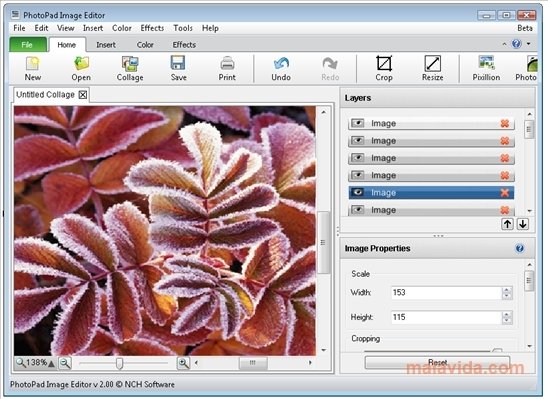Click the Reset button in Image Properties
This screenshot has height=399, width=548.
click(x=437, y=362)
